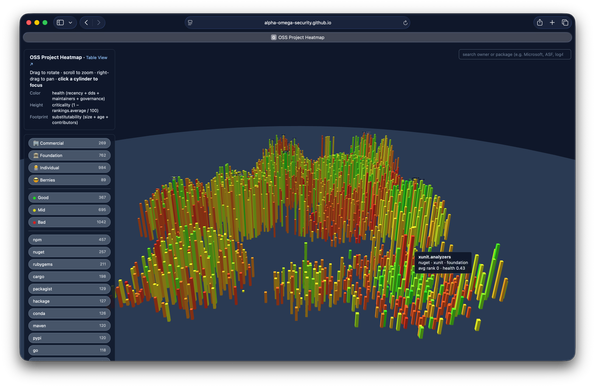Open a new tab with the plus icon
This screenshot has height=387, width=595.
[552, 23]
